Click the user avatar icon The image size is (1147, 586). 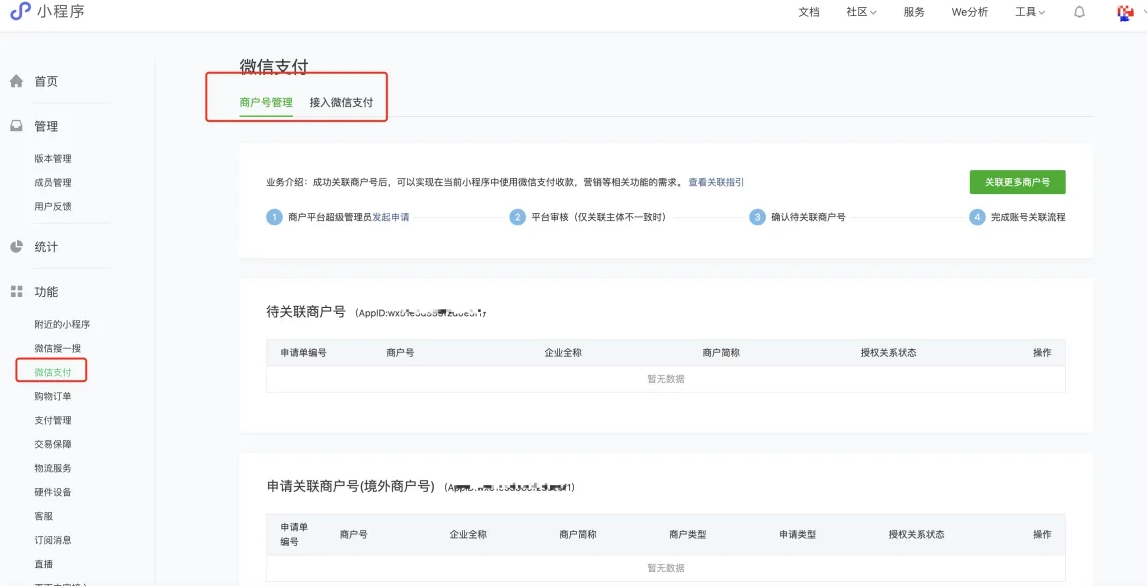pos(1125,12)
